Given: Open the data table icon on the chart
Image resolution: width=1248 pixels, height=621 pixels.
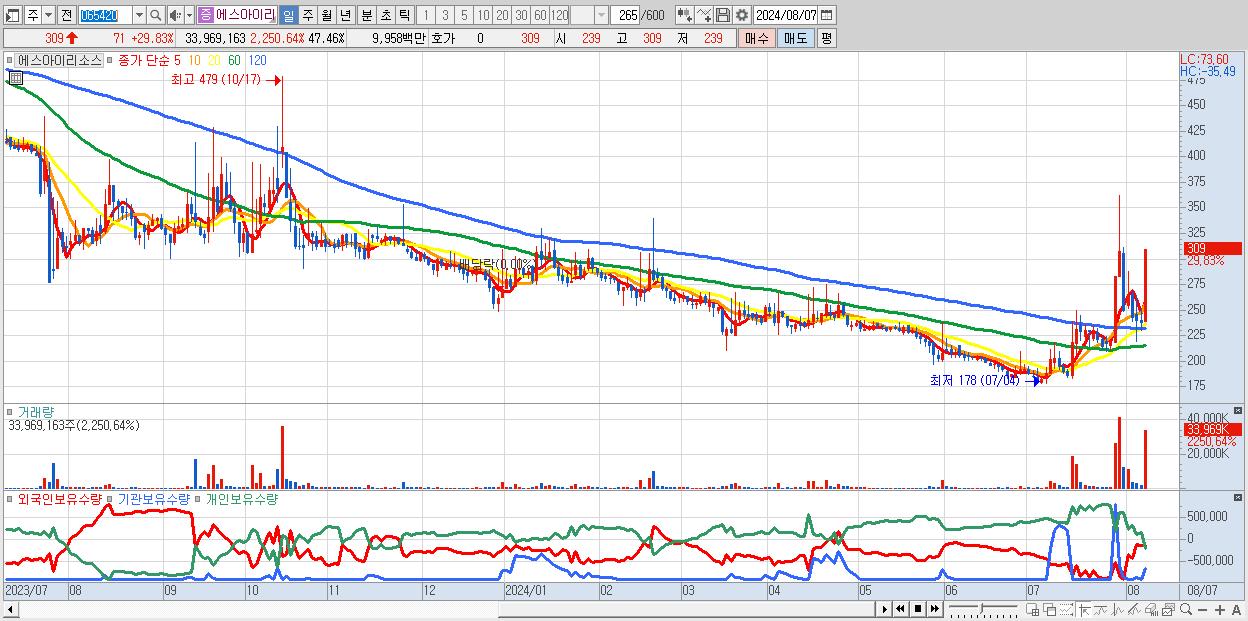Looking at the screenshot, I should pyautogui.click(x=17, y=76).
